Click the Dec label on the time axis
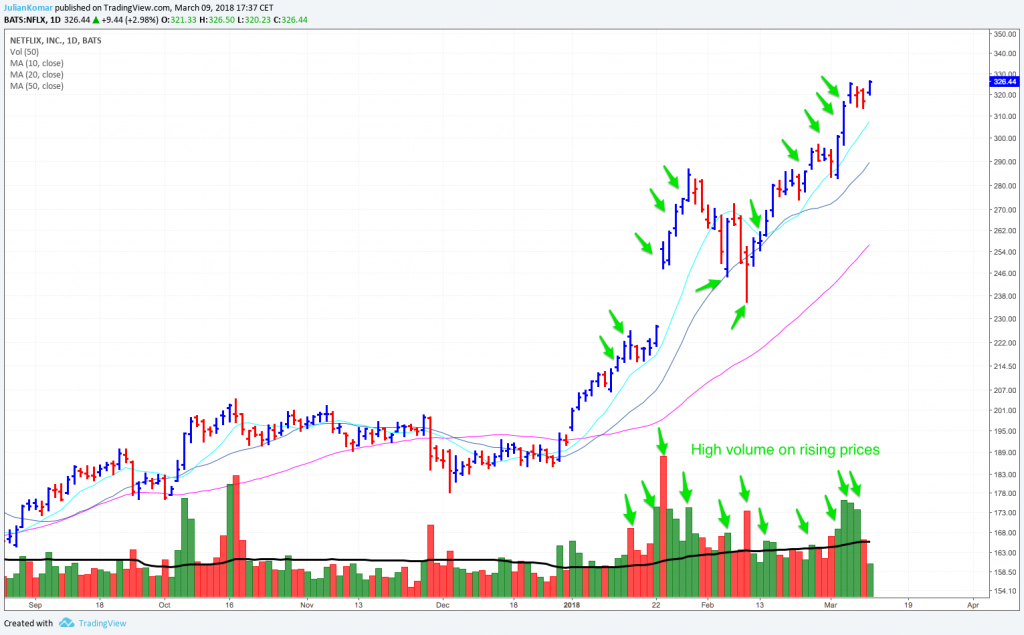The image size is (1024, 635). point(443,605)
